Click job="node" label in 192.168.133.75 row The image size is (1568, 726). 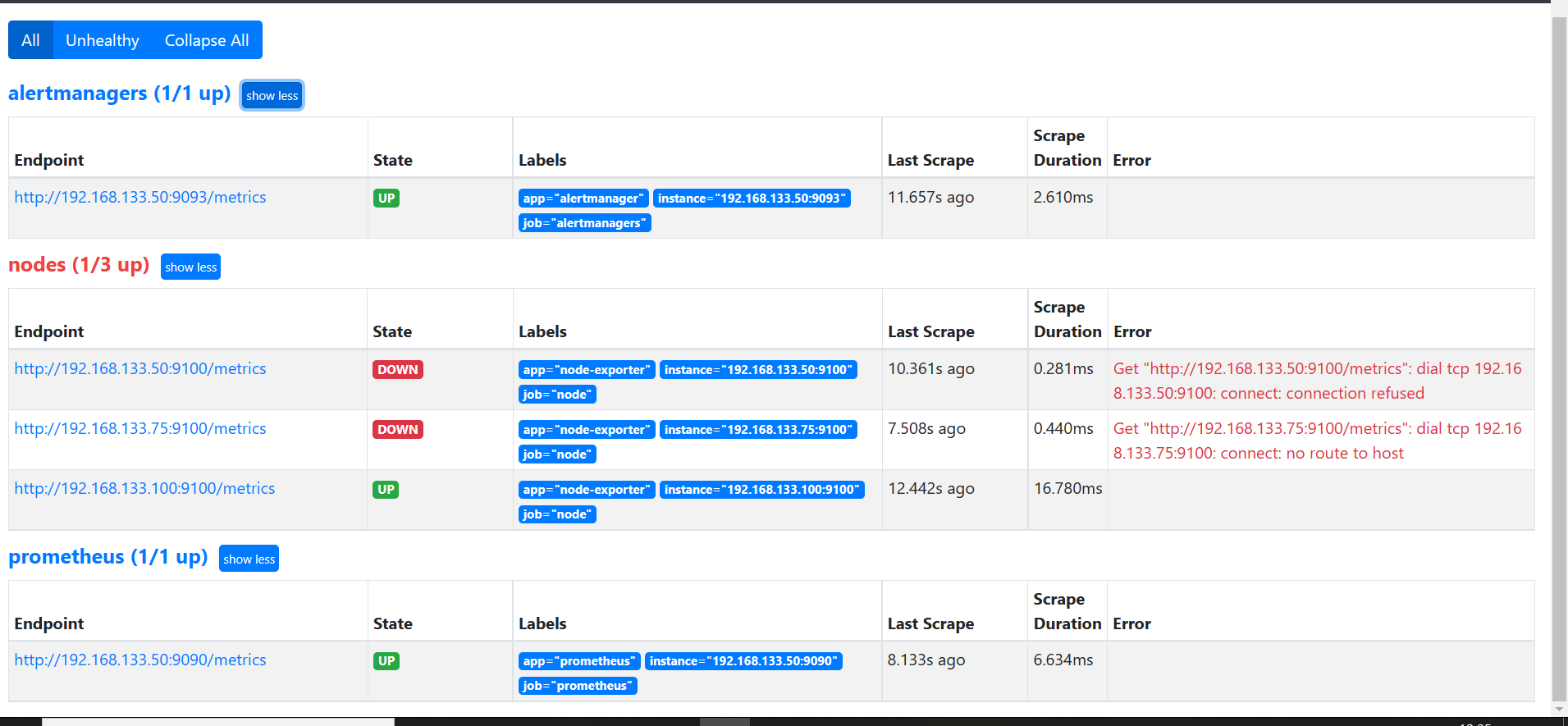click(557, 454)
